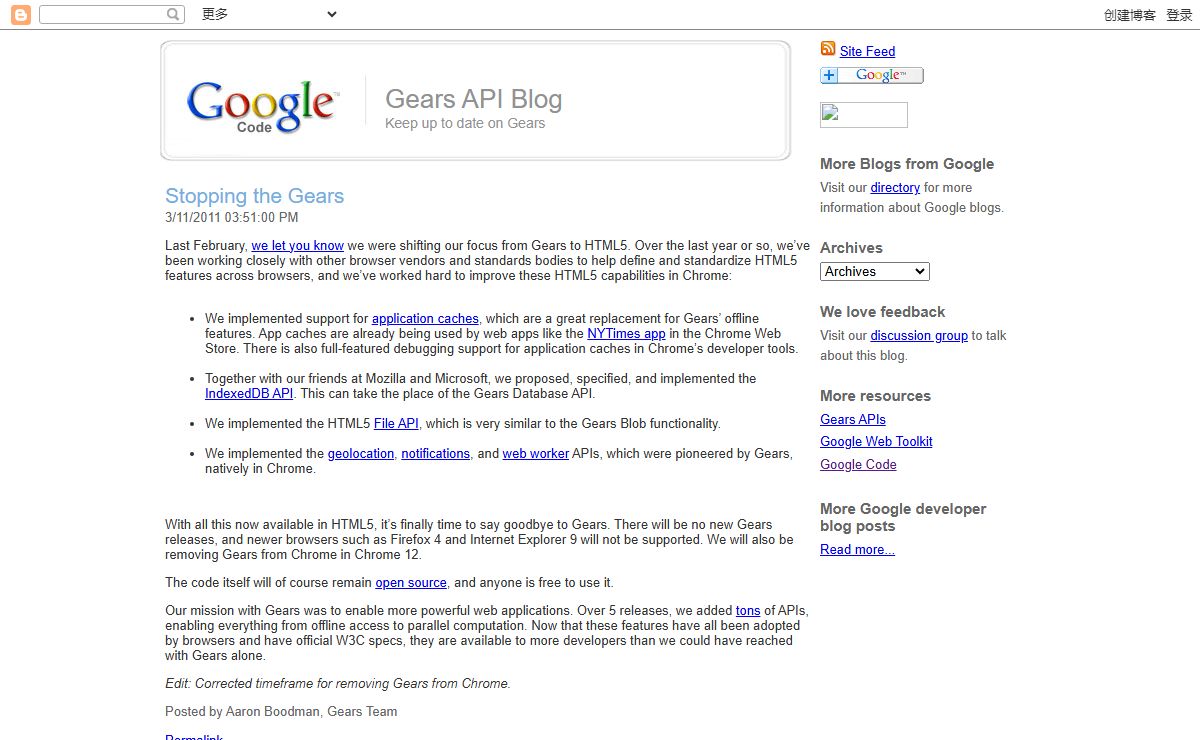Open the Stopping the Gears post title

pos(254,196)
